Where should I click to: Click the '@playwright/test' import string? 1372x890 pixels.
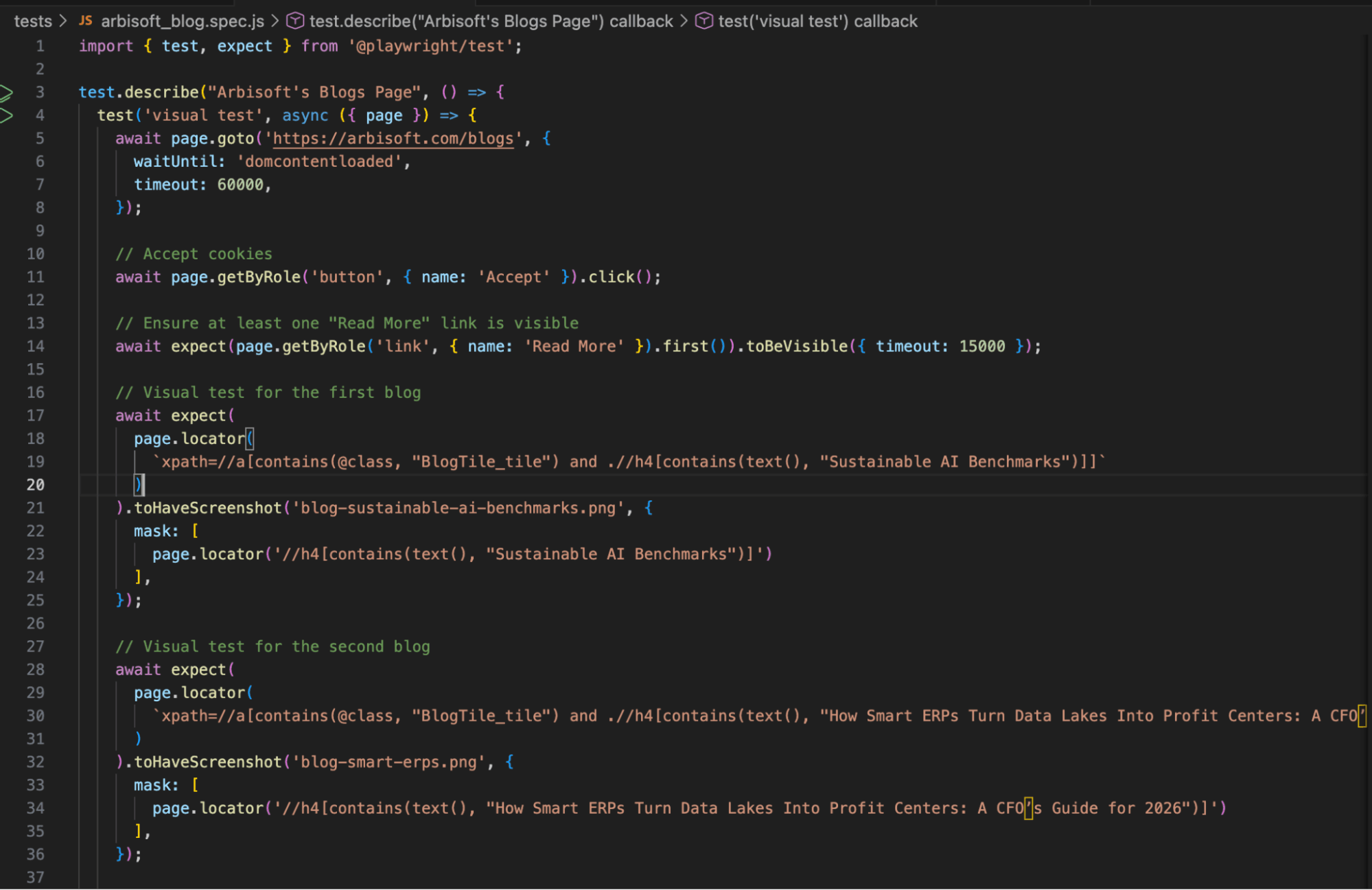pos(431,46)
